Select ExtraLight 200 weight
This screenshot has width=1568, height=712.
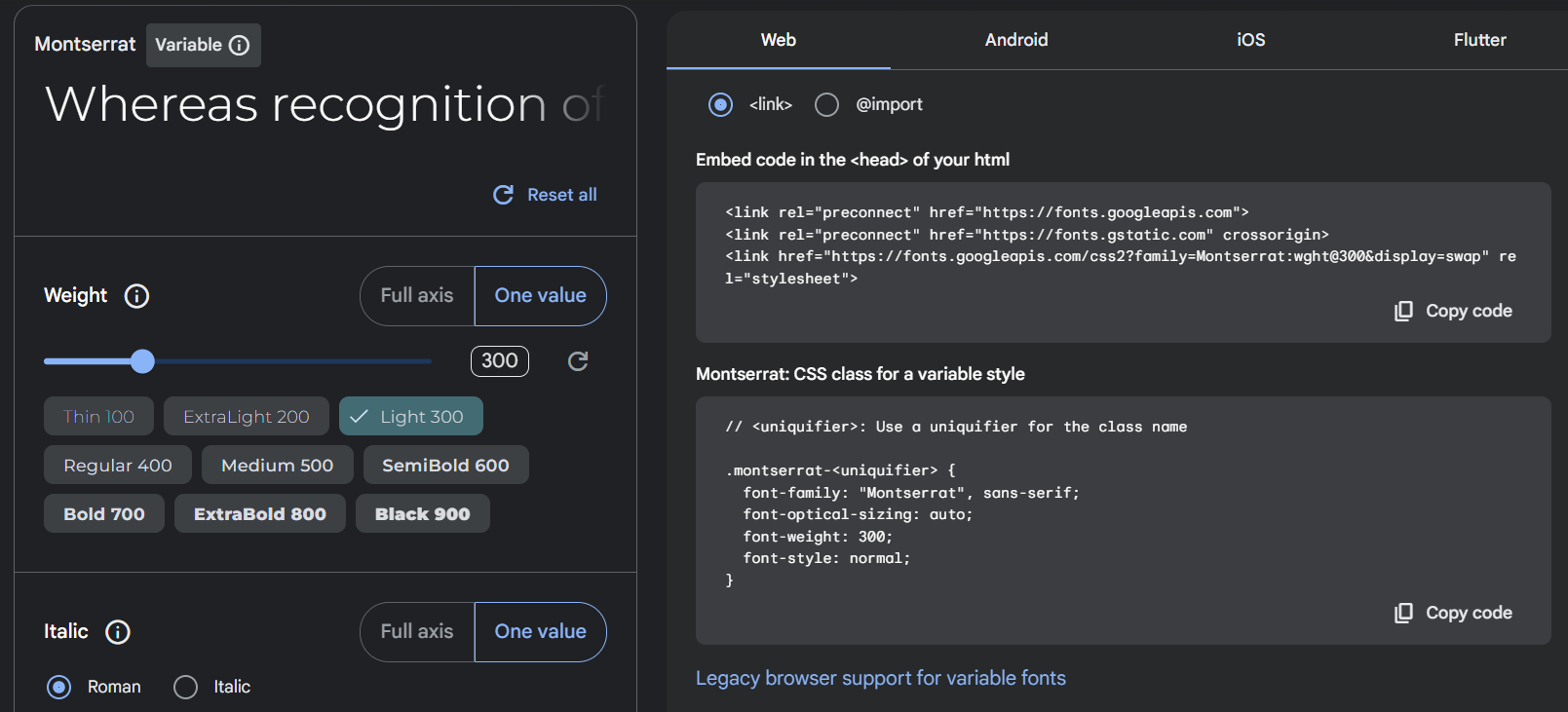coord(247,417)
